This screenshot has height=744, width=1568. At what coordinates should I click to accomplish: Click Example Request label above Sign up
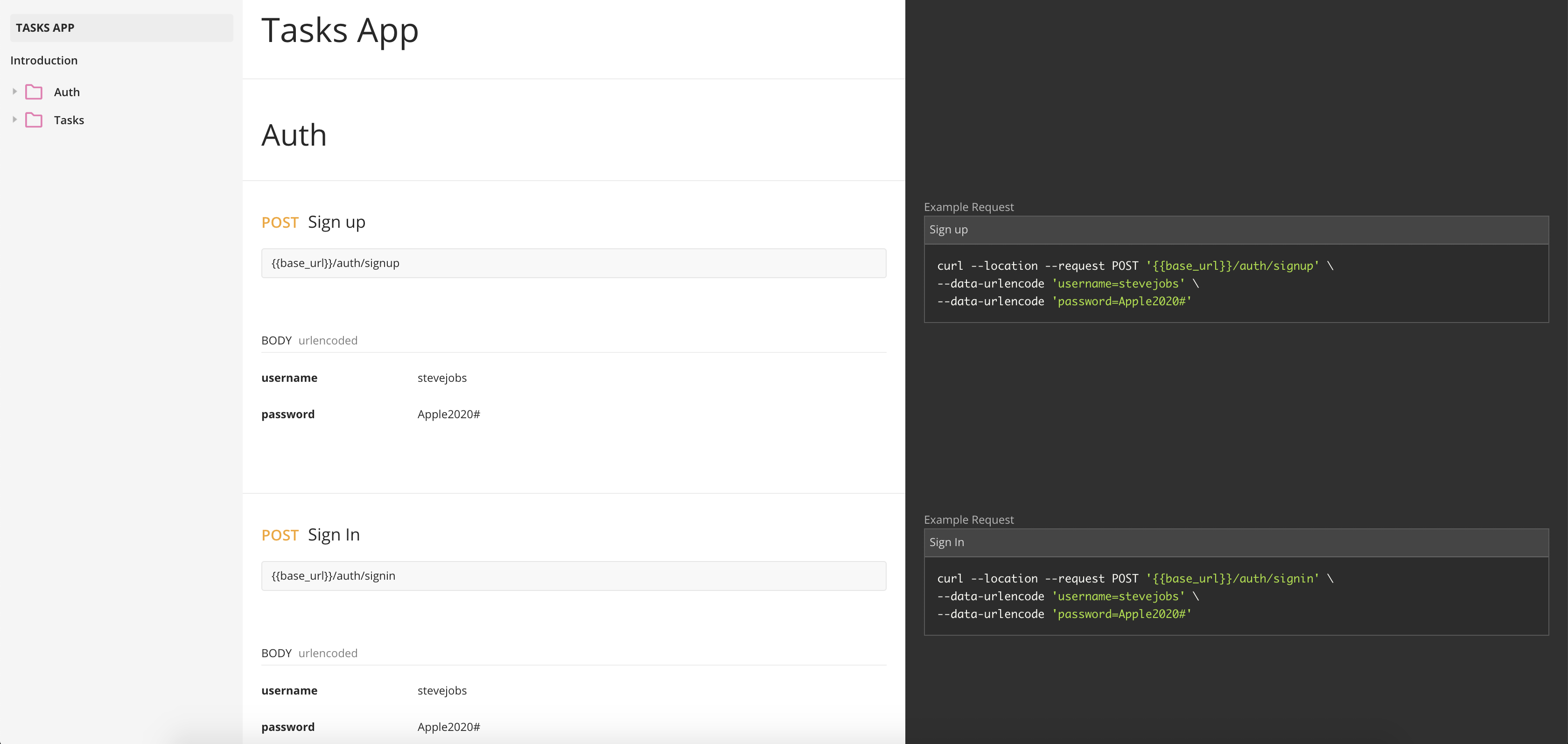(x=969, y=207)
